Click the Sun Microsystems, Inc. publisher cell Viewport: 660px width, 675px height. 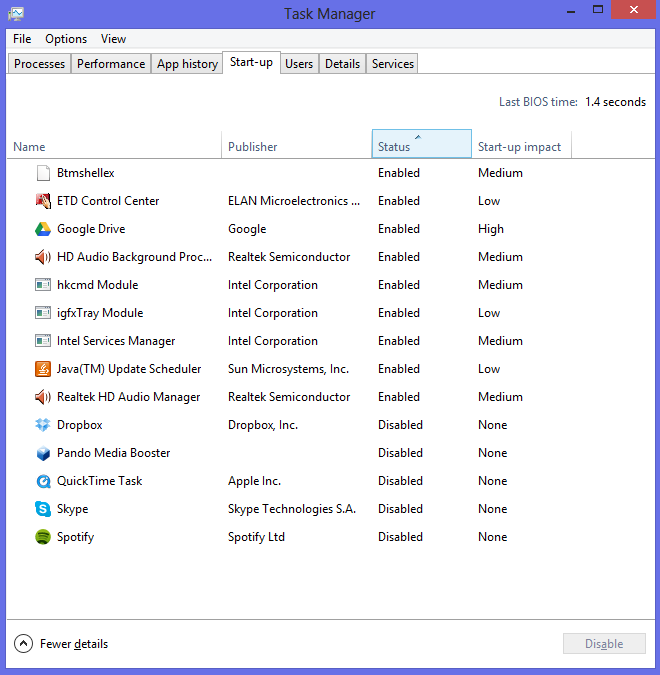pyautogui.click(x=288, y=369)
